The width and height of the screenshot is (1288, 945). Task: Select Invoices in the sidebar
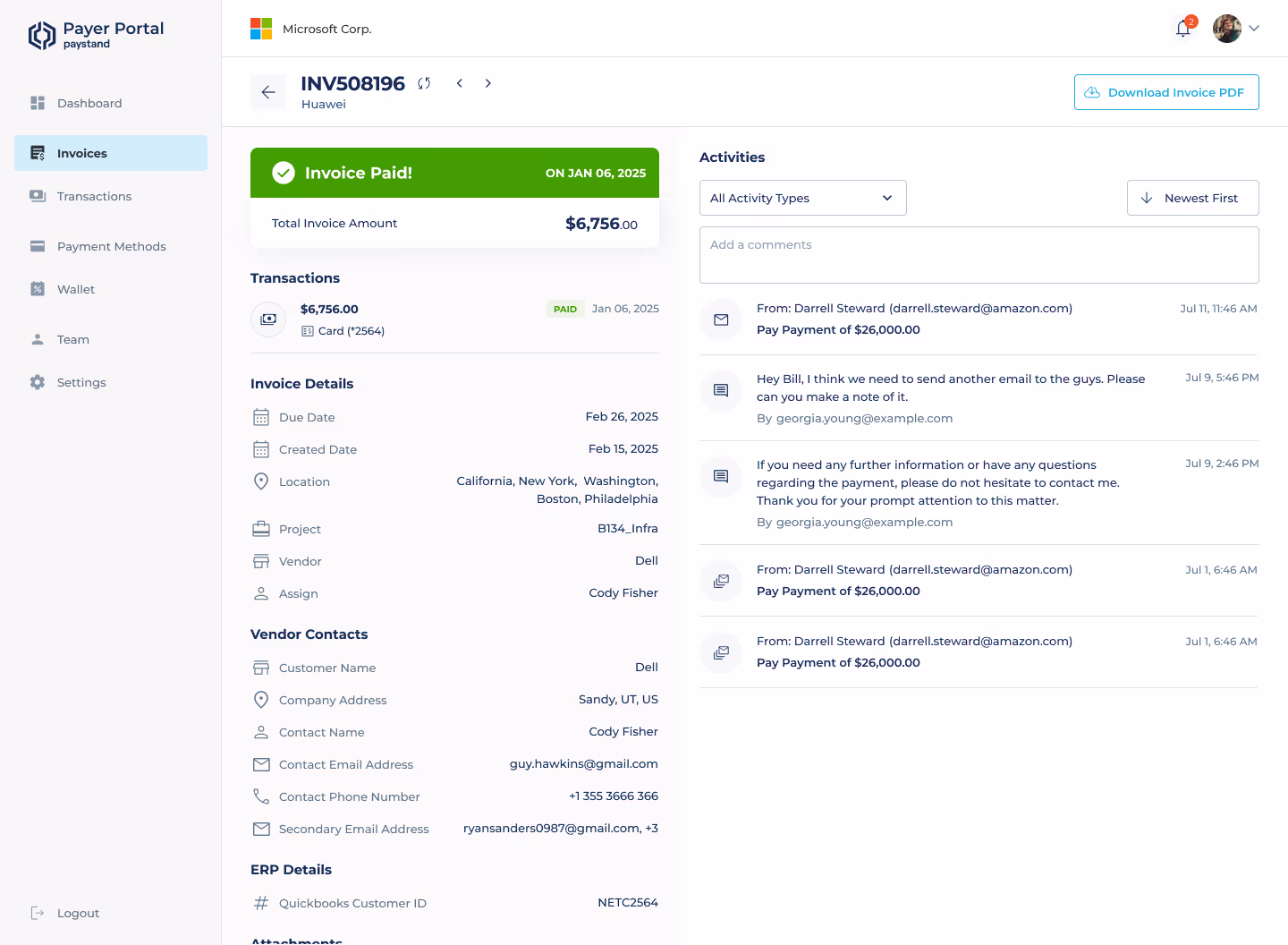point(111,153)
